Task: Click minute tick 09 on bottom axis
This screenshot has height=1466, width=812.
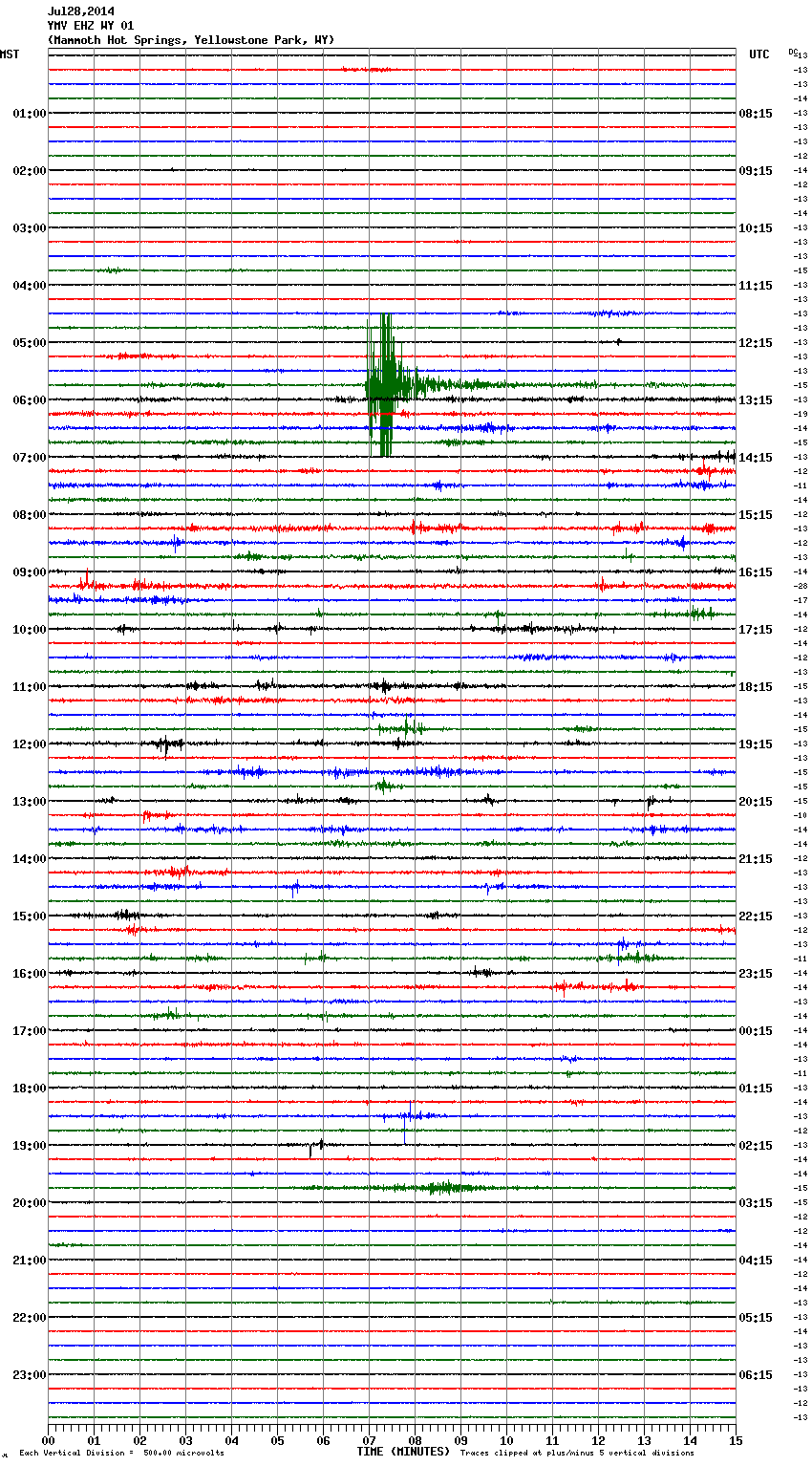Action: pyautogui.click(x=460, y=1440)
